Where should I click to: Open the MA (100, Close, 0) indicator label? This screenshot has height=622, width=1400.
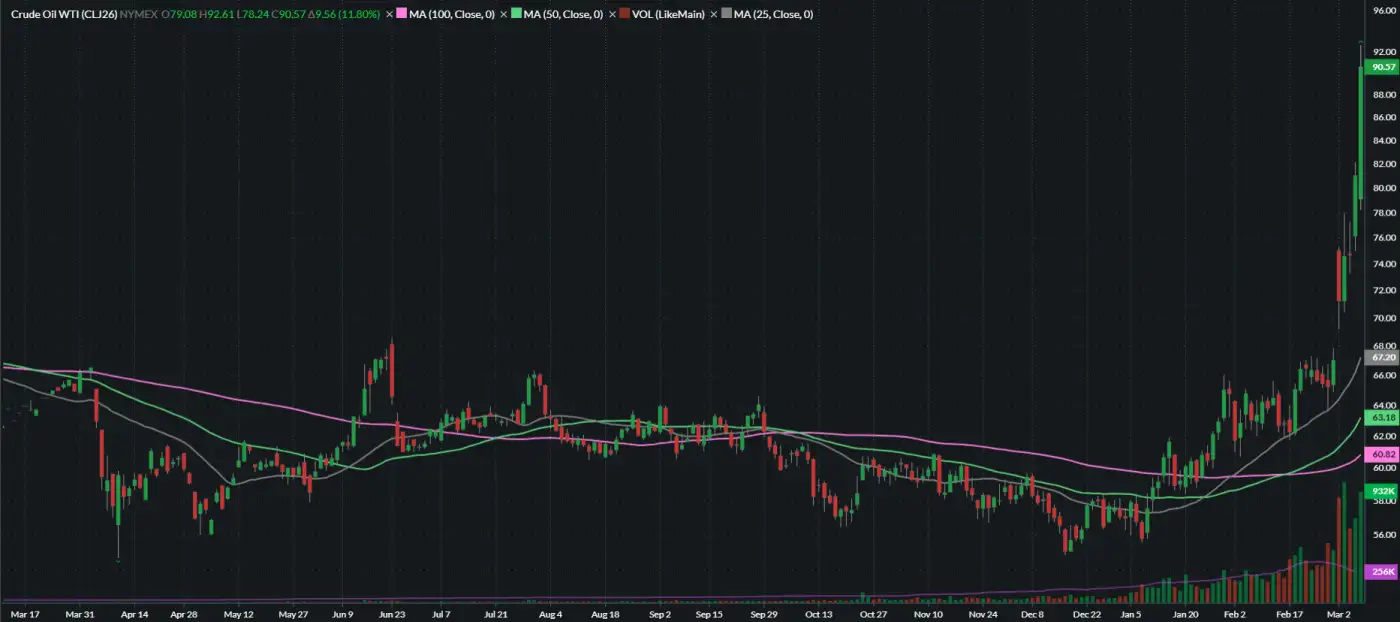click(x=453, y=15)
